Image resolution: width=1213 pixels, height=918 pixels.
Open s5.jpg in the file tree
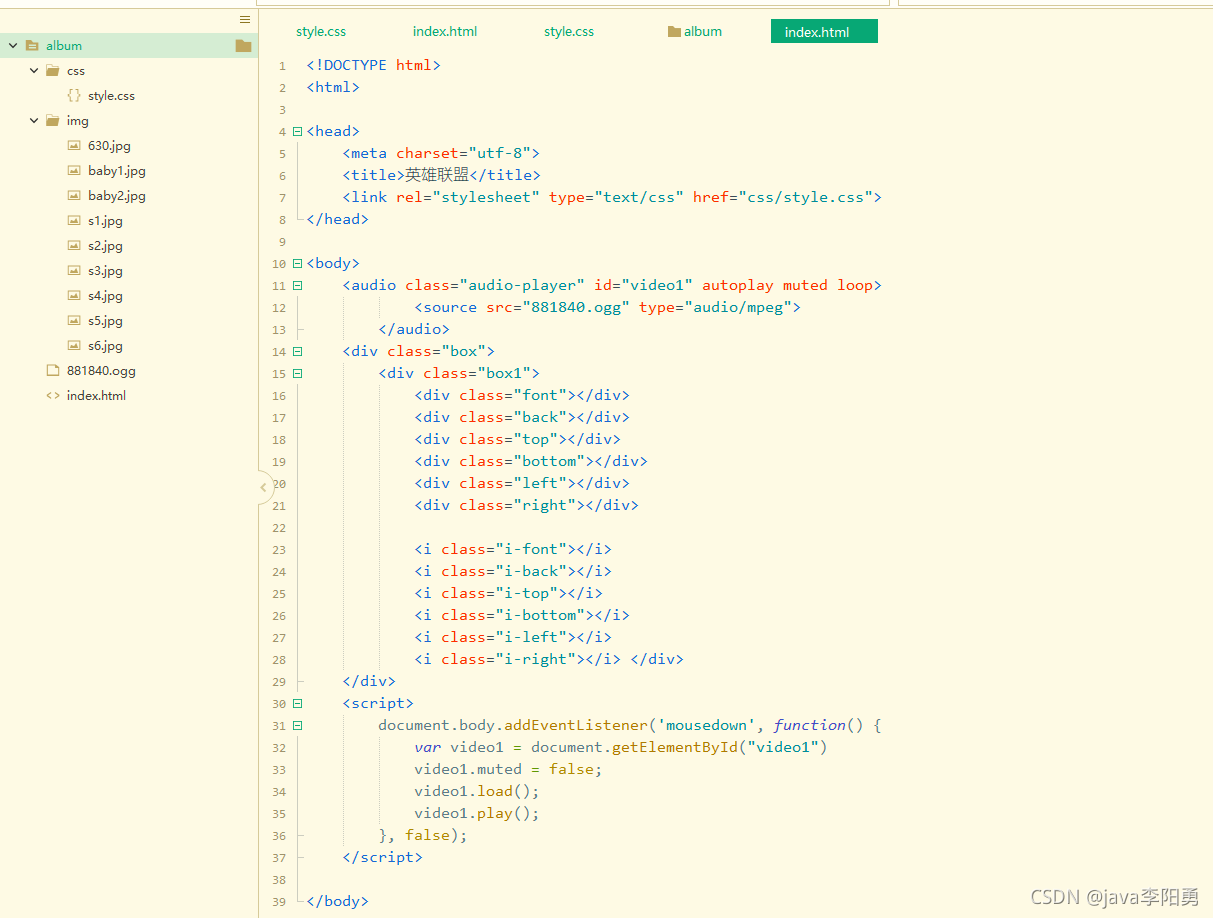pyautogui.click(x=105, y=320)
